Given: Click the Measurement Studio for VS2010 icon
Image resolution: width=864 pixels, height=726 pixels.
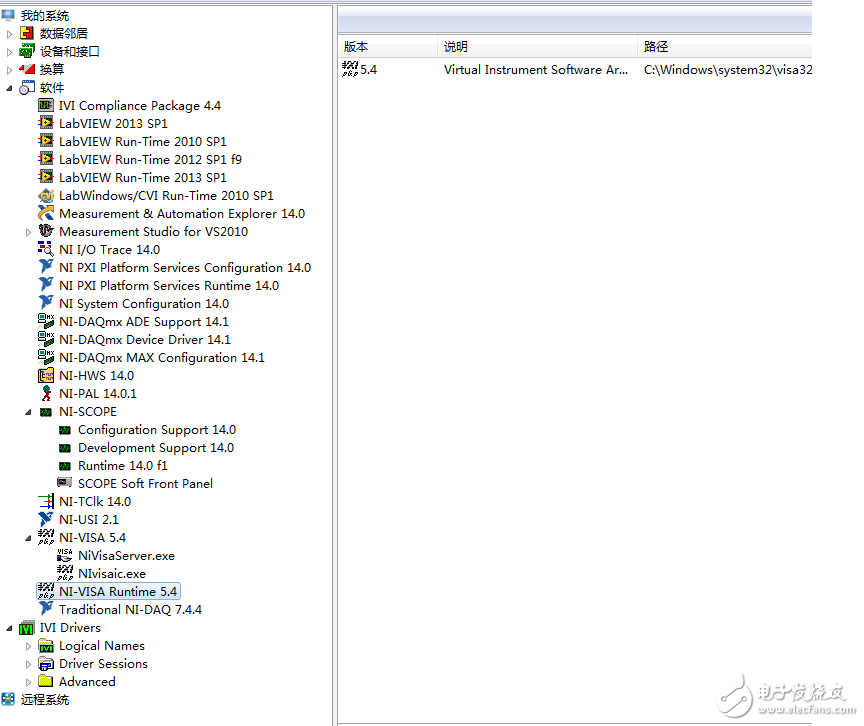Looking at the screenshot, I should click(x=46, y=231).
